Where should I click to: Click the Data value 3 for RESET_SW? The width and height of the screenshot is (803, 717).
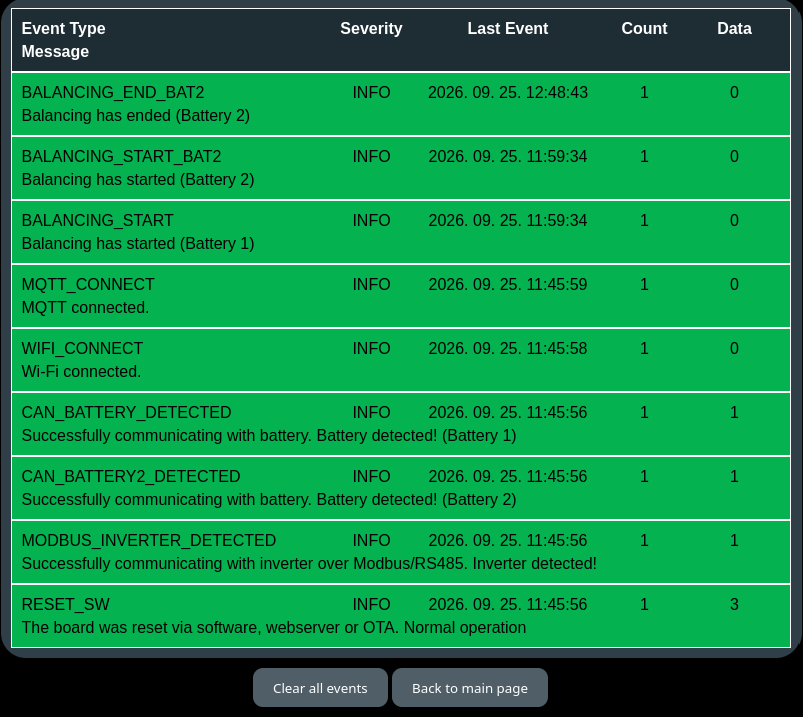734,604
